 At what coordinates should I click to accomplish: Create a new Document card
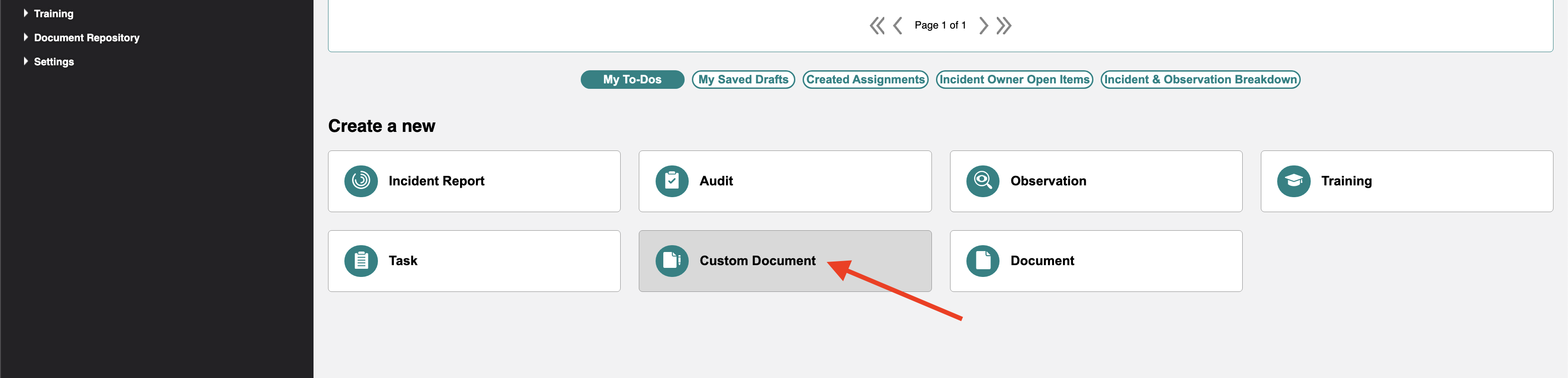coord(1096,261)
